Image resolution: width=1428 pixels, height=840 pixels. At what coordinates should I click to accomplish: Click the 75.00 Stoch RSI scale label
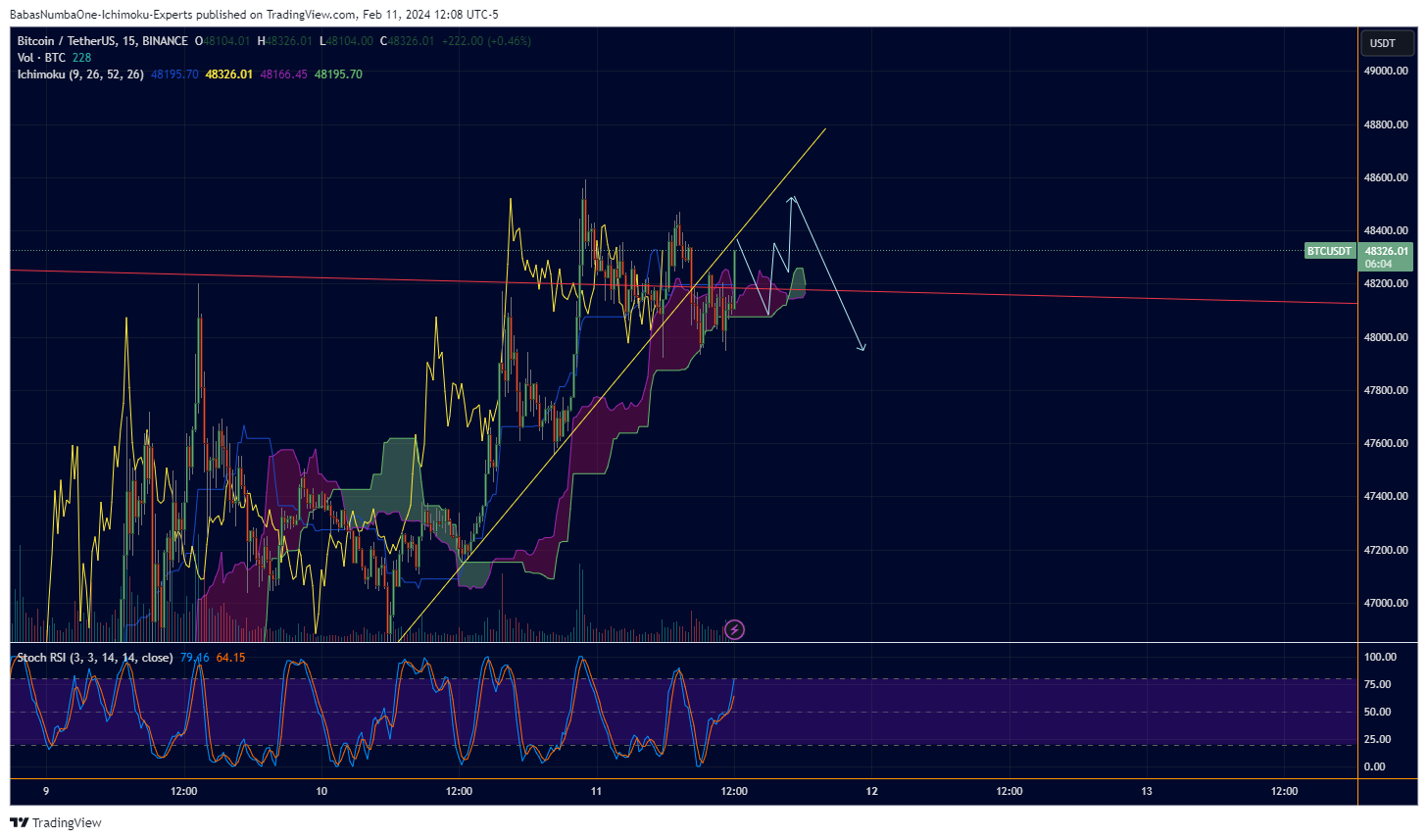tap(1378, 684)
